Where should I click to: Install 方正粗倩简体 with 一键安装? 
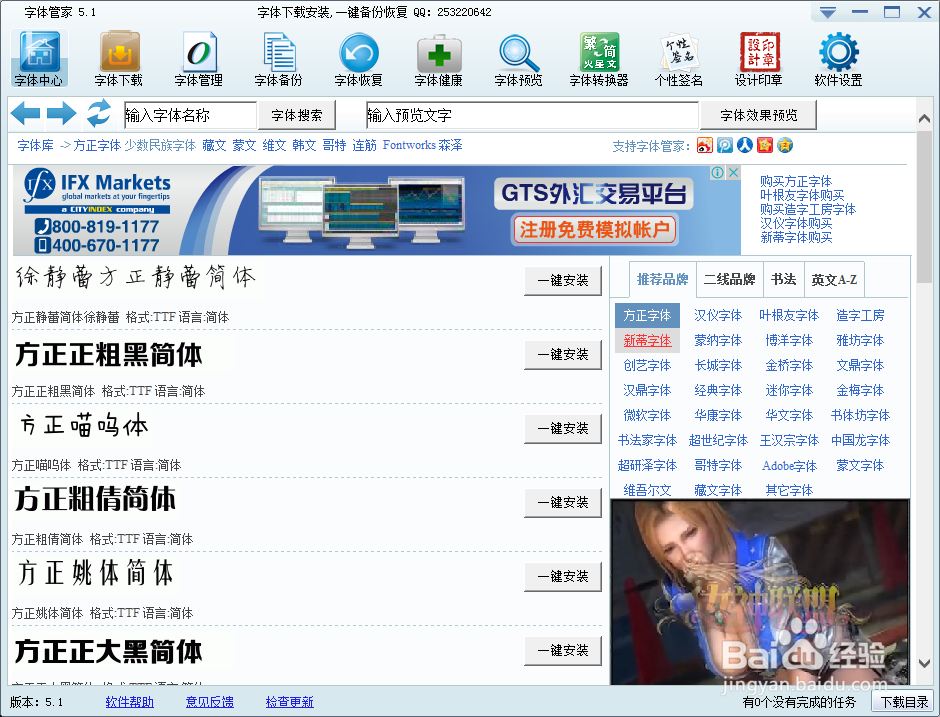563,502
